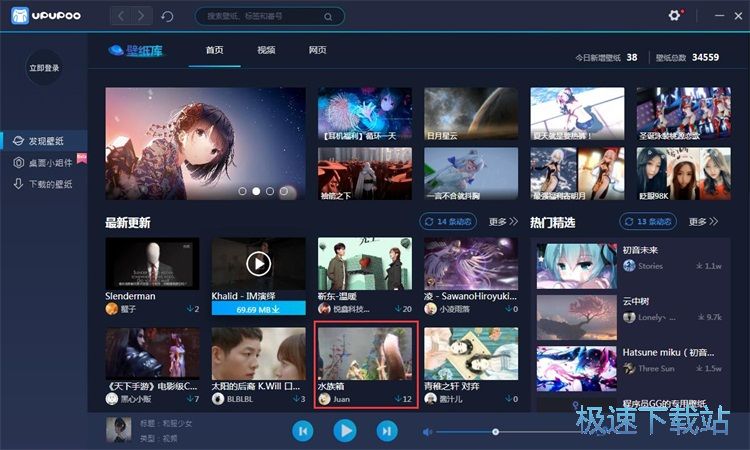Click the 壁纸库 cloud logo
This screenshot has width=750, height=450.
tap(136, 50)
